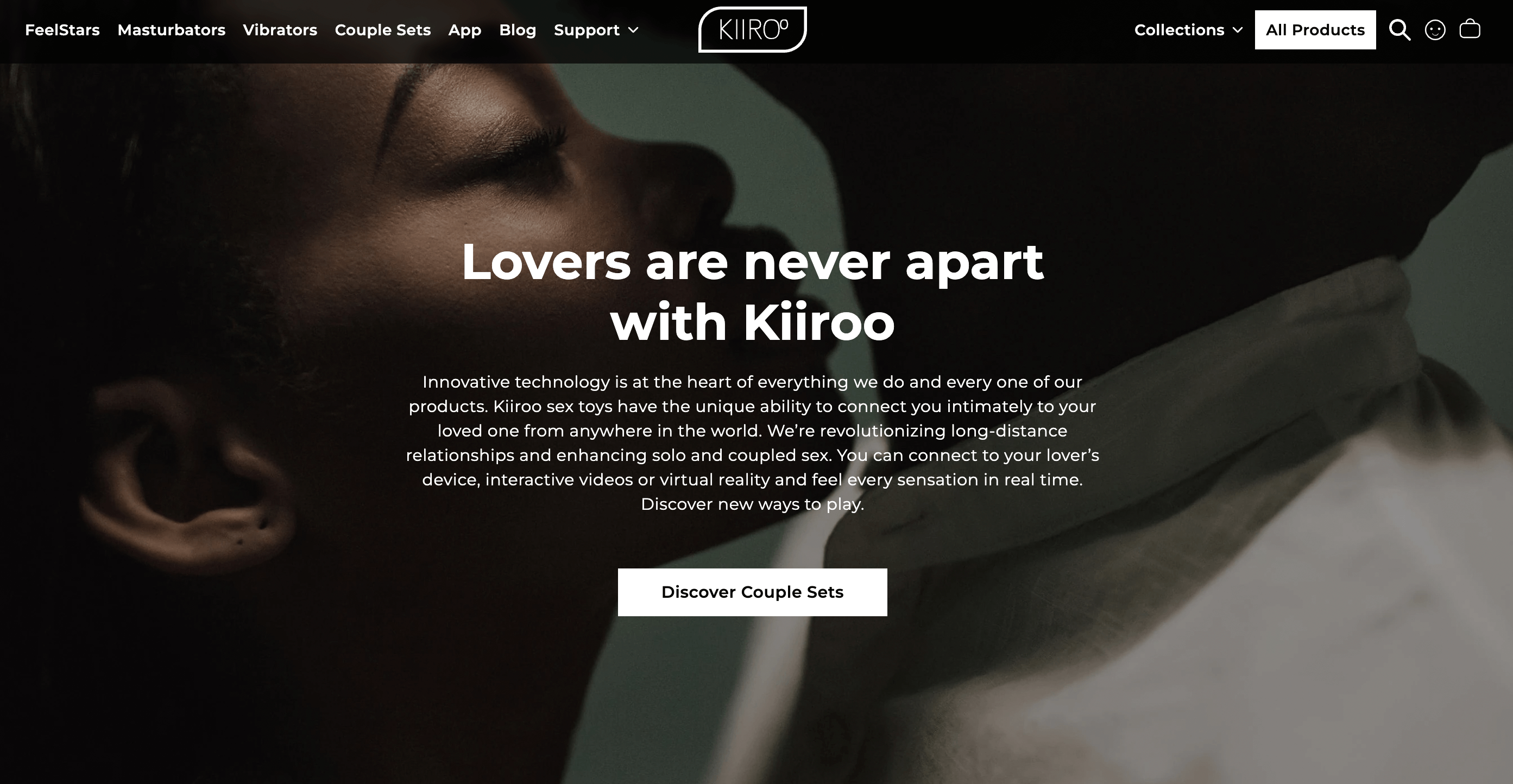Image resolution: width=1513 pixels, height=784 pixels.
Task: Expand the Collections dropdown menu
Action: coord(1188,30)
